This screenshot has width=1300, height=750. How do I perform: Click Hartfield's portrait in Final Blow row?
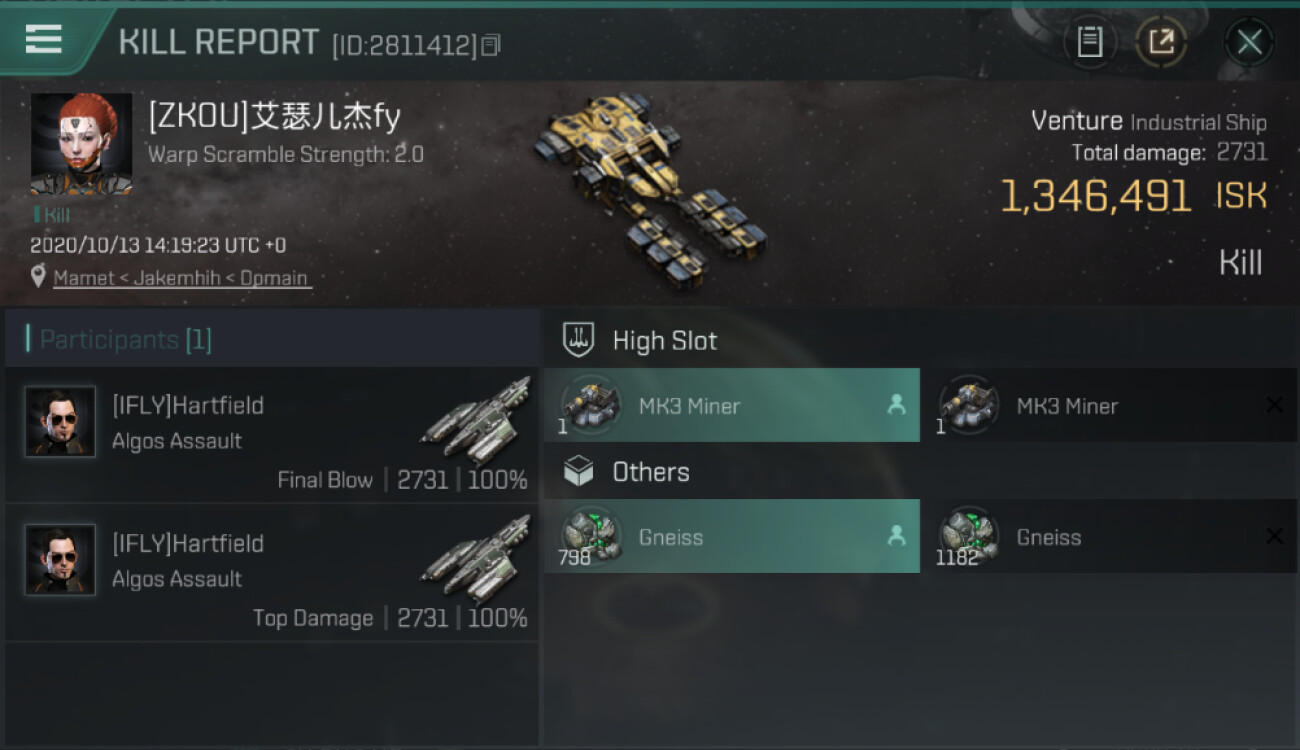[x=60, y=422]
